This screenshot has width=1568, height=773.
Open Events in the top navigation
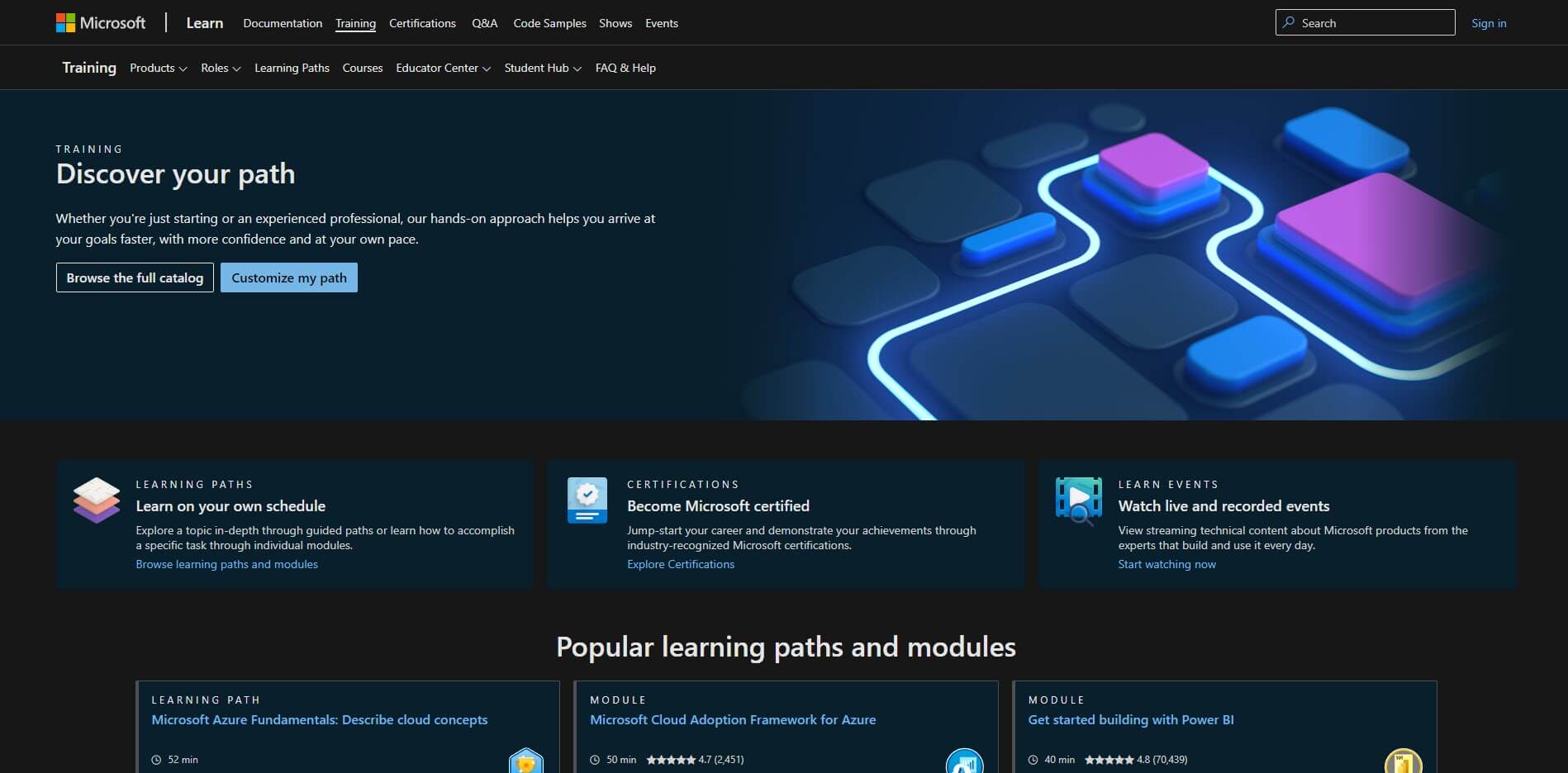tap(662, 23)
